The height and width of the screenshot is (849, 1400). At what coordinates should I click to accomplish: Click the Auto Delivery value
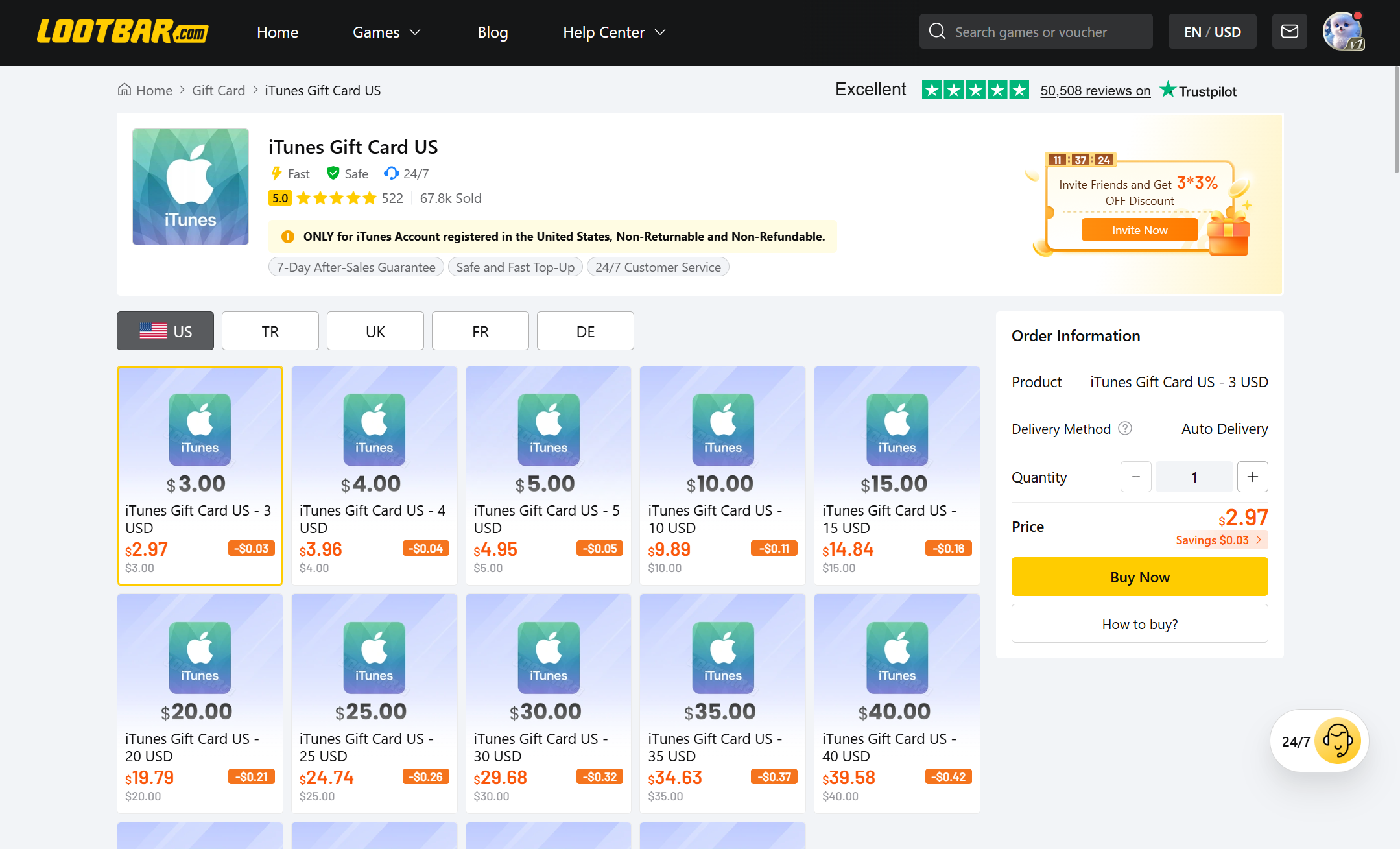1225,429
